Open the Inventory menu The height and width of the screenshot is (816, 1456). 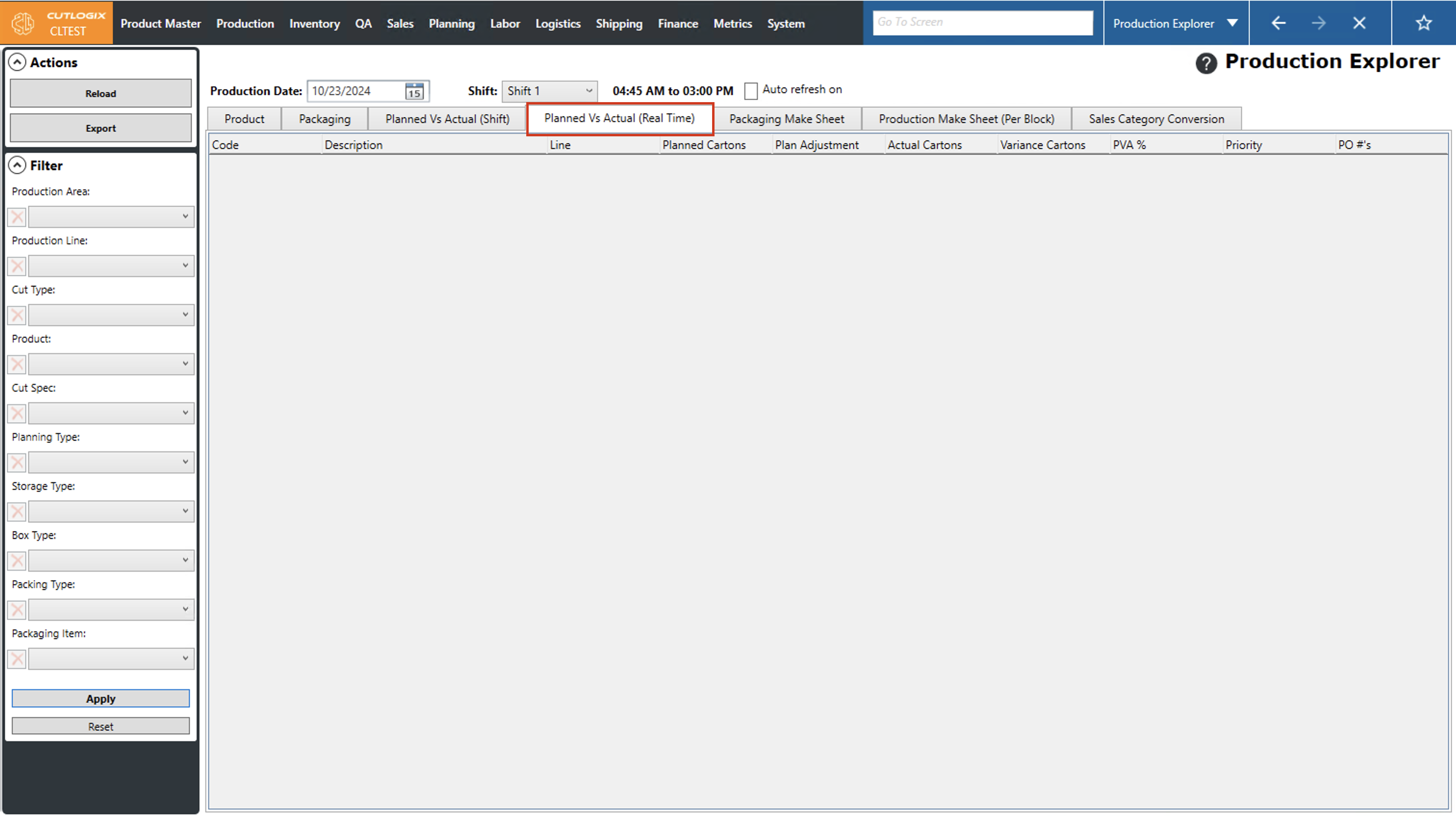point(314,24)
